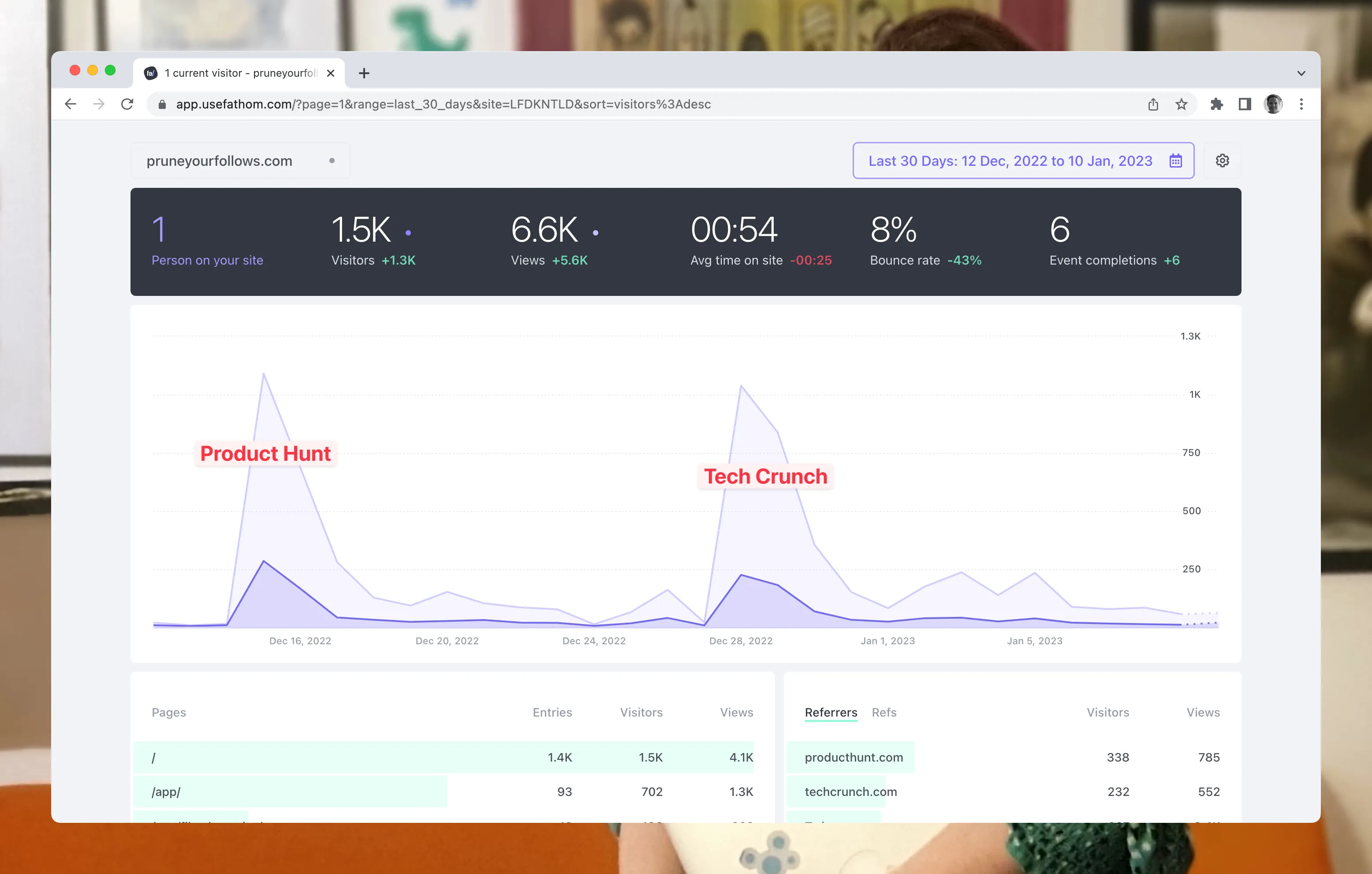
Task: Select the Referrers tab
Action: (831, 712)
